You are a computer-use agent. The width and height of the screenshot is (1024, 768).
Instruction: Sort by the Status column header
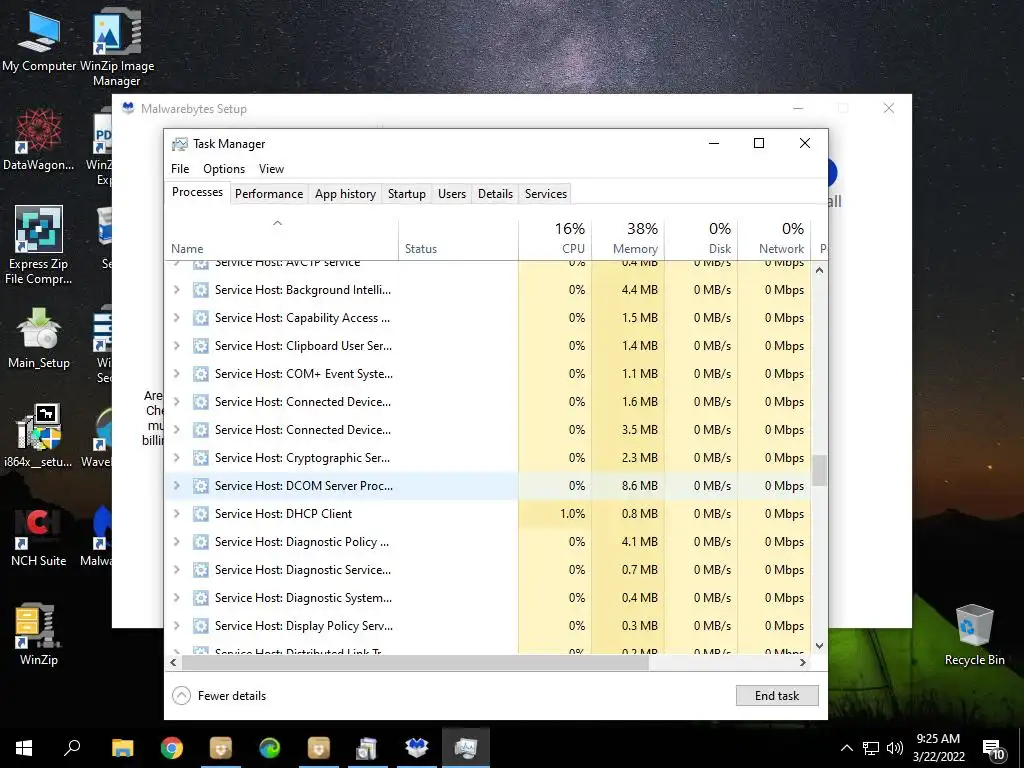(x=458, y=239)
